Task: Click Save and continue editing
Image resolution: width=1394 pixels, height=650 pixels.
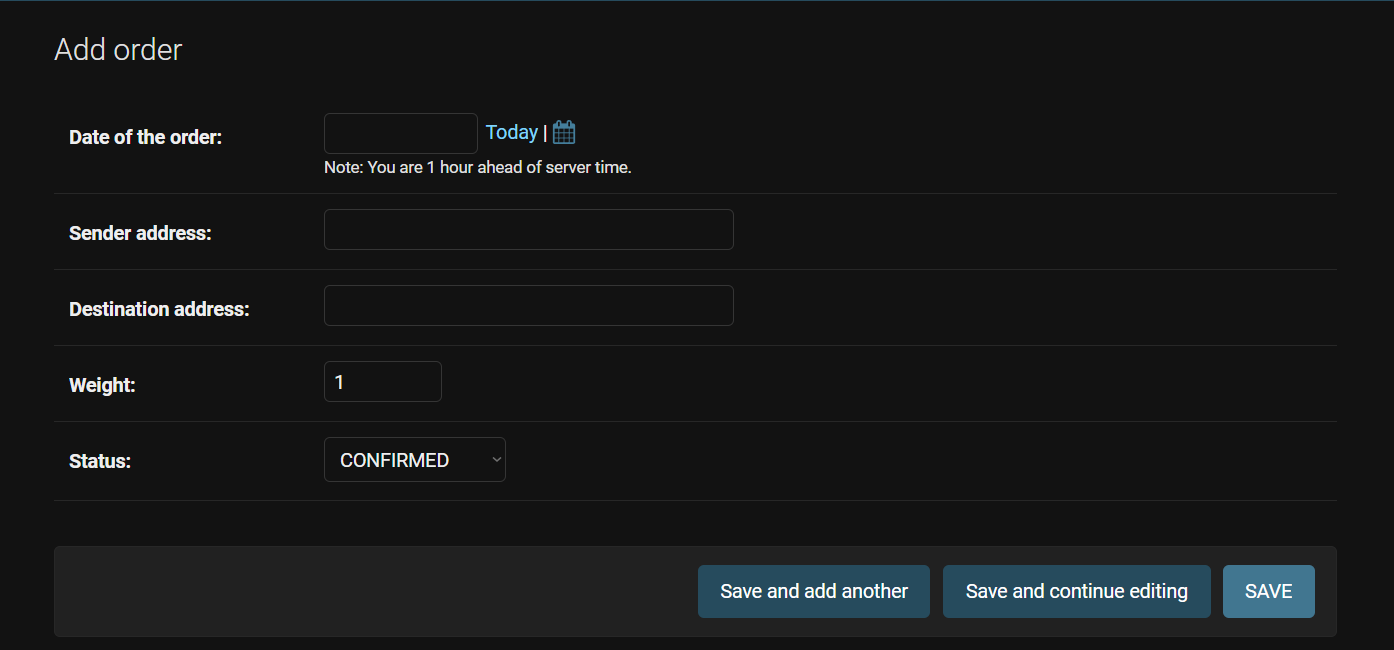Action: [1076, 591]
